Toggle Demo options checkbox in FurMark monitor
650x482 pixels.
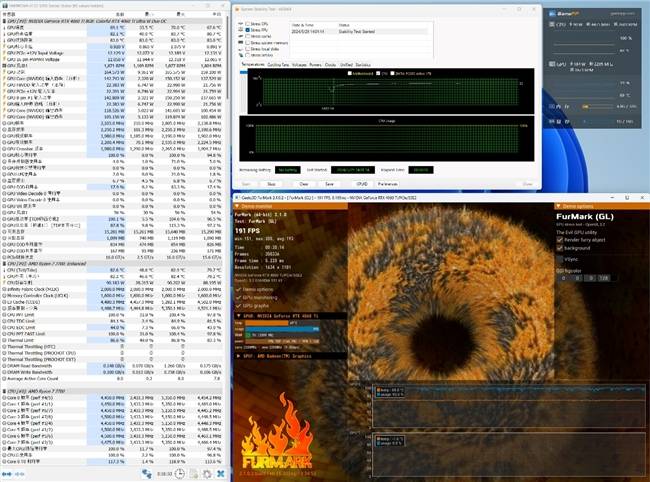pyautogui.click(x=238, y=289)
